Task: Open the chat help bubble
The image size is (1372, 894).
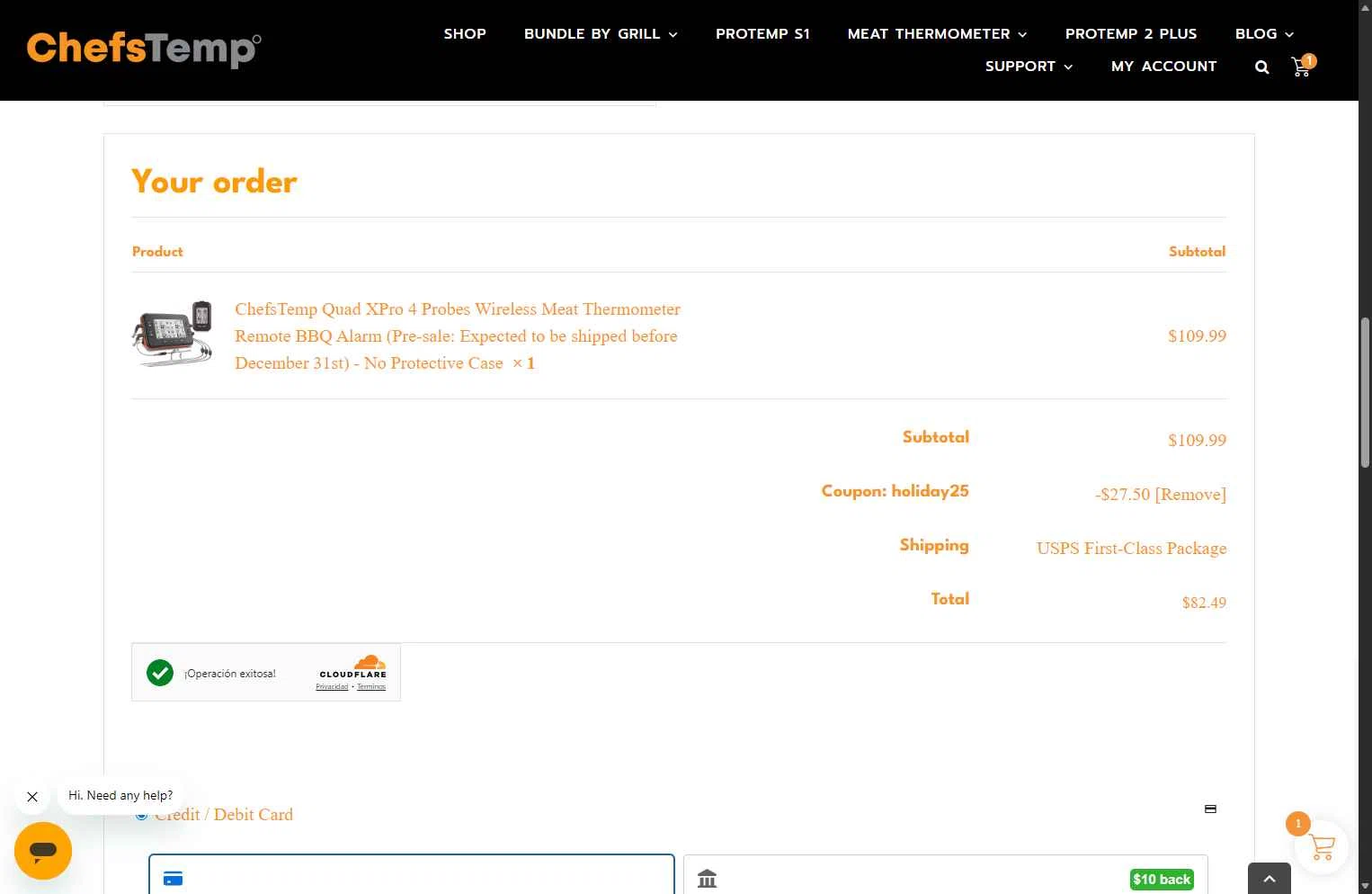Action: coord(43,851)
